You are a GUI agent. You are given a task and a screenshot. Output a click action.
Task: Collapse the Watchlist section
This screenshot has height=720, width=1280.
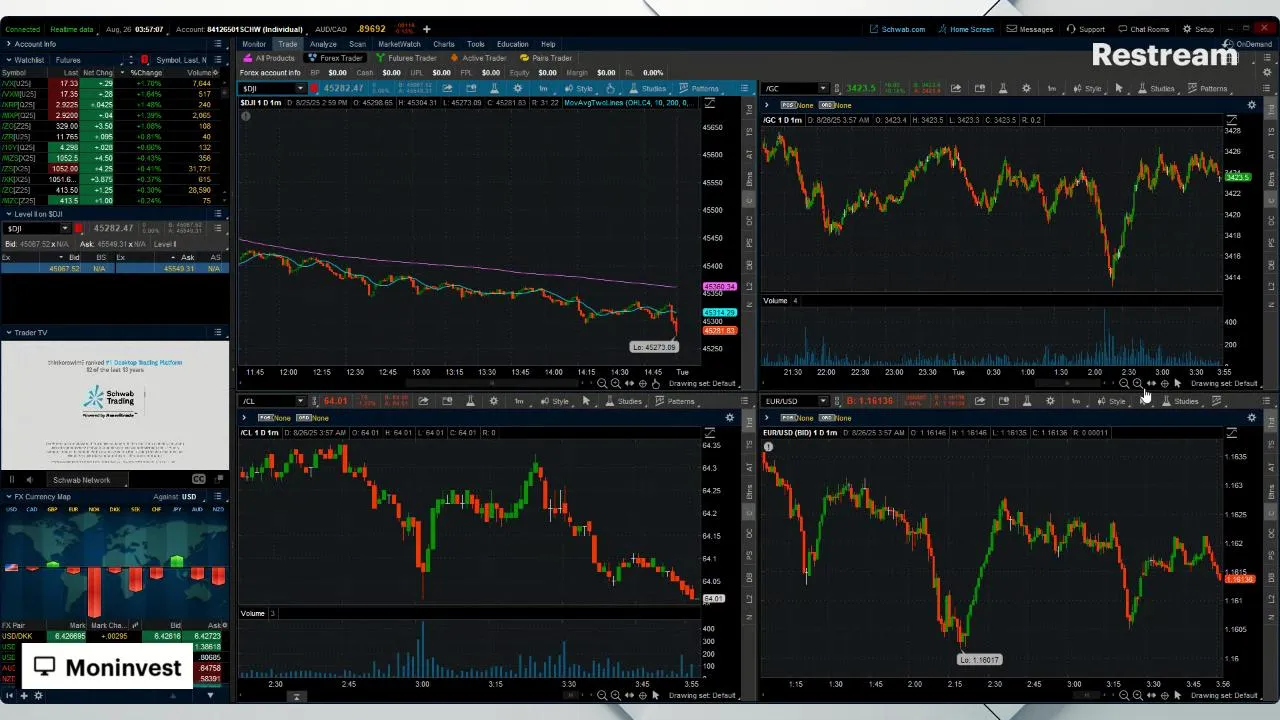[x=8, y=60]
